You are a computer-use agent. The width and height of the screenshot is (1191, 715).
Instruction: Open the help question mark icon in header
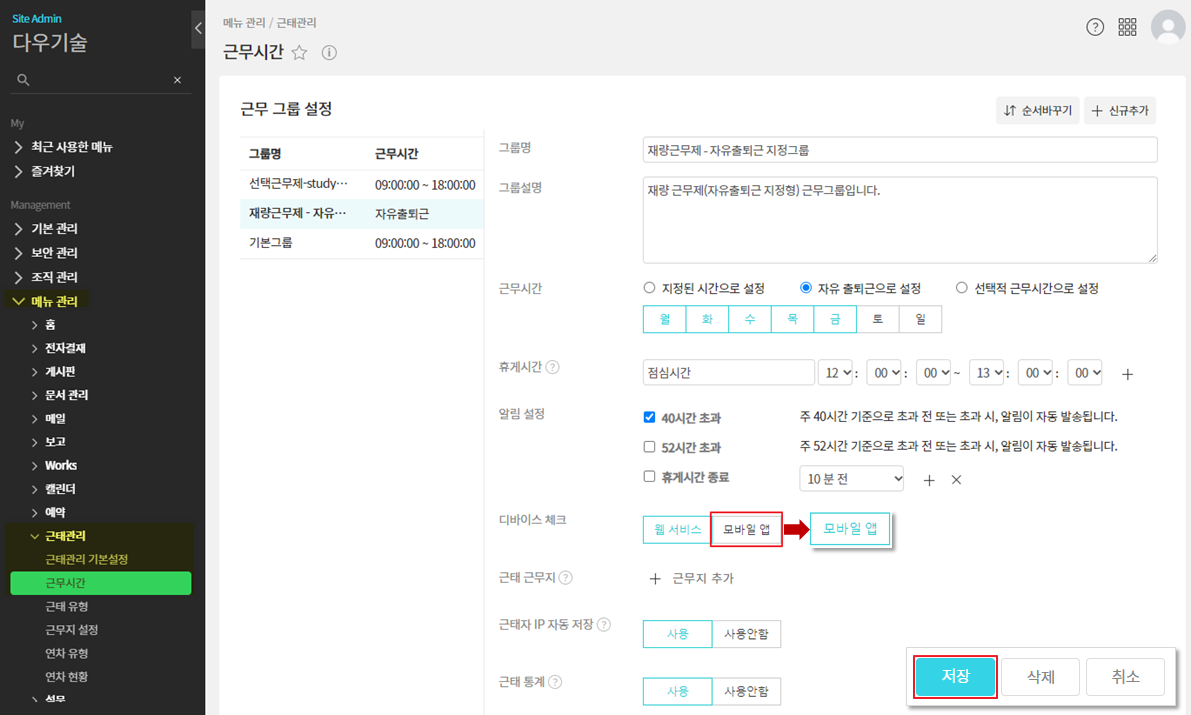coord(1095,27)
